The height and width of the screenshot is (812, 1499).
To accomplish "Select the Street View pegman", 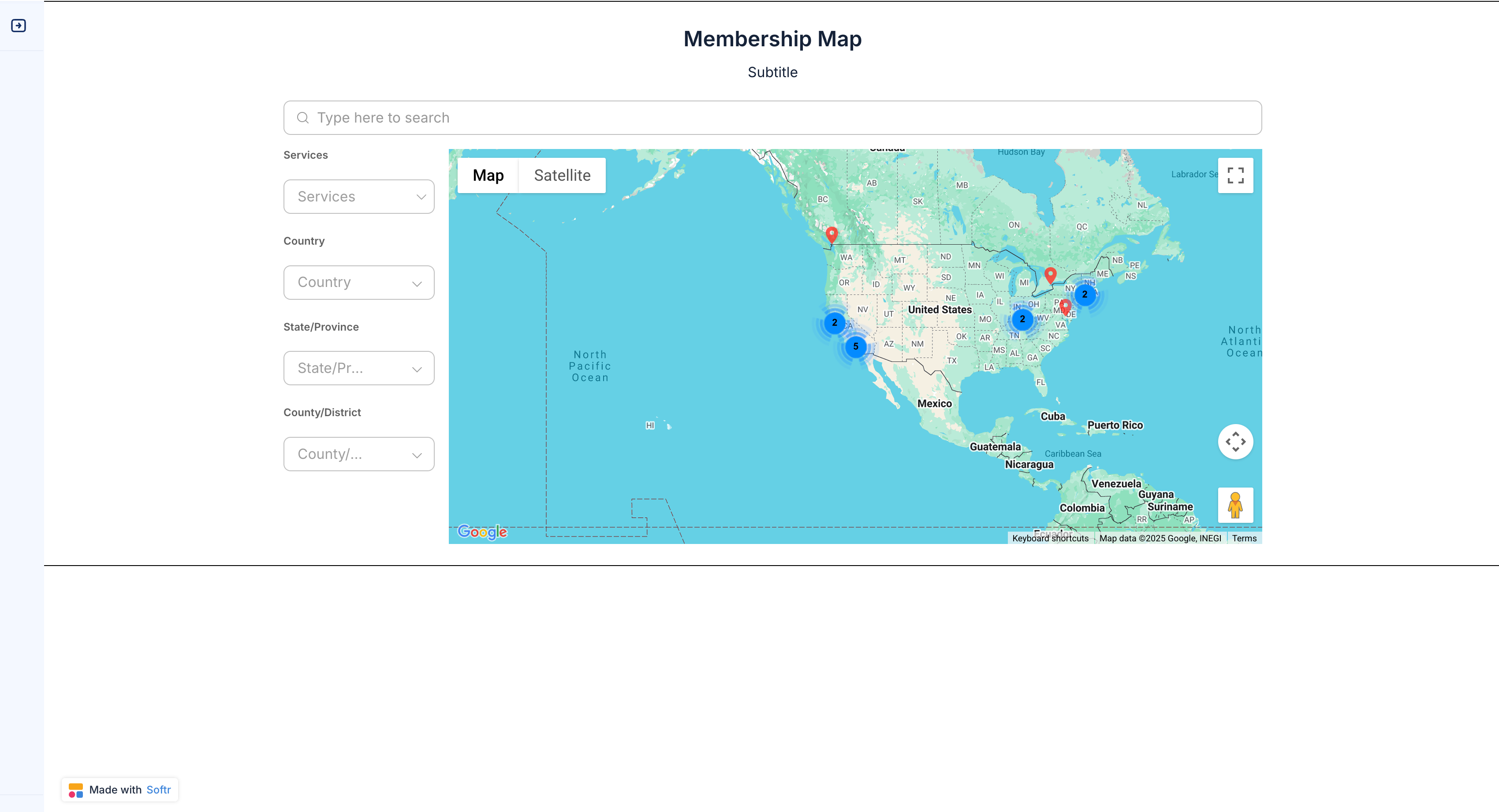I will [x=1235, y=505].
